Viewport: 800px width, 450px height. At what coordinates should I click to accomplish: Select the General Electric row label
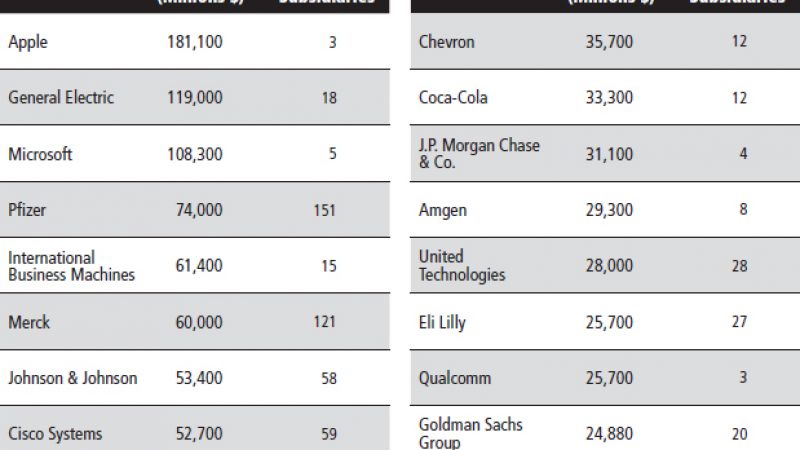(61, 98)
